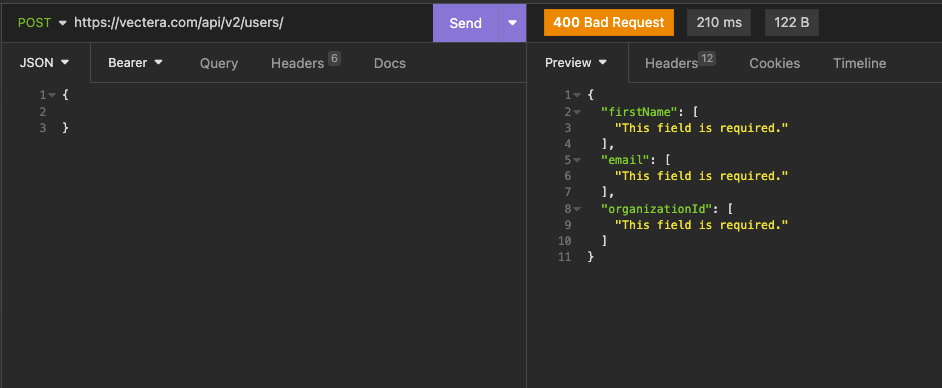This screenshot has height=388, width=942.
Task: Collapse the email array fold arrow
Action: (x=577, y=160)
